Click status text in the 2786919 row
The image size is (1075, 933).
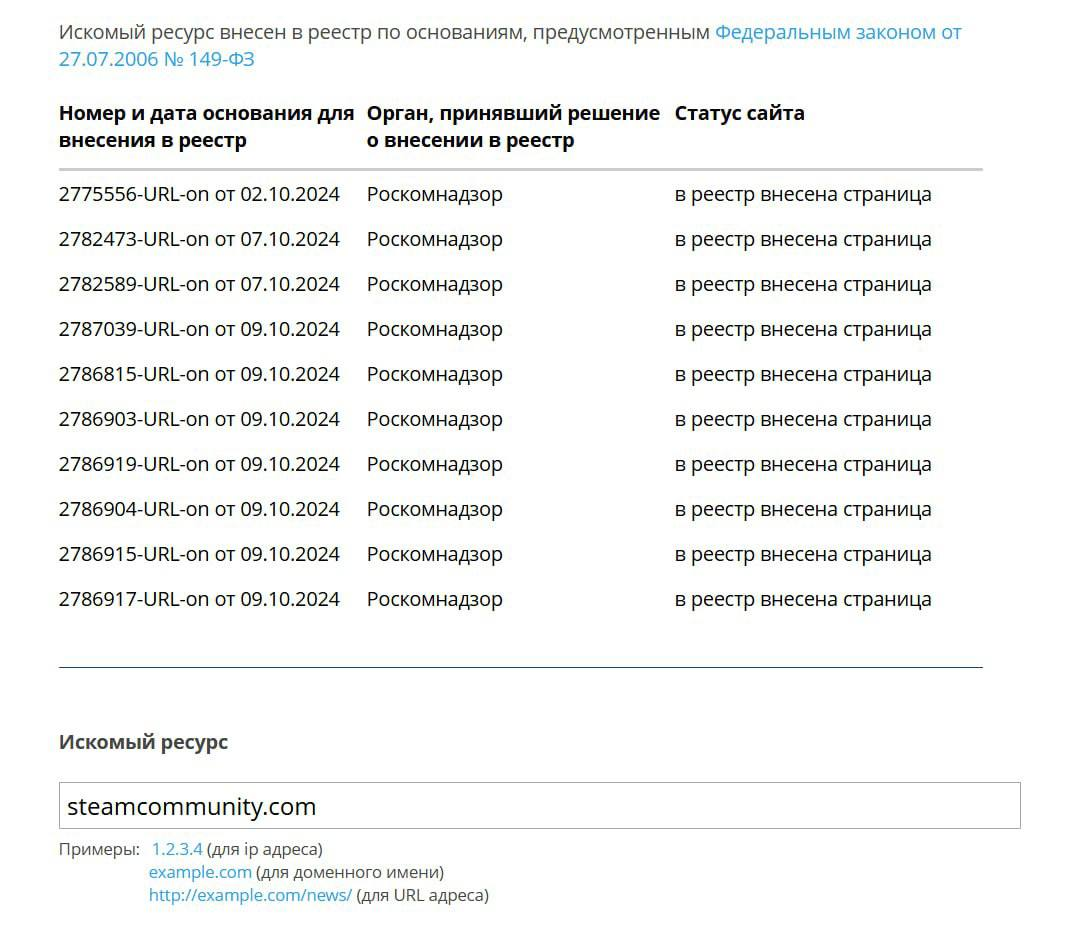803,465
